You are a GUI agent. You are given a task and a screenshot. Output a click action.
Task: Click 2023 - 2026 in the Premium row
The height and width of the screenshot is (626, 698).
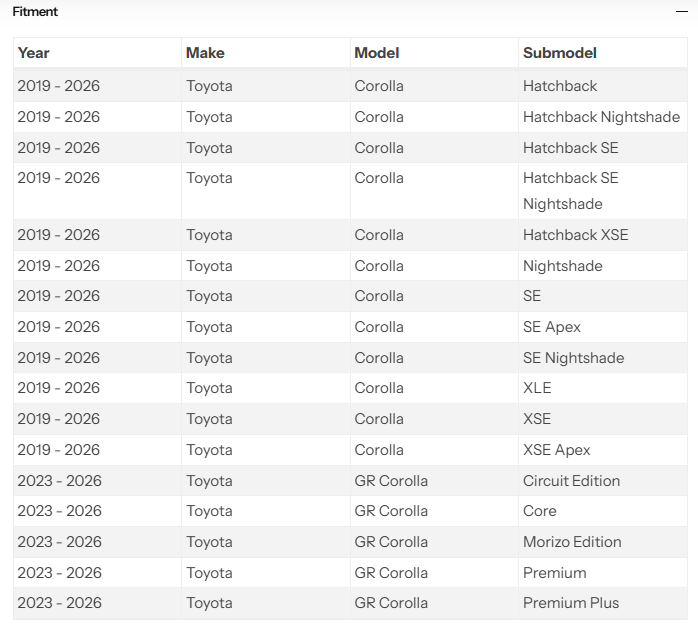pos(60,573)
